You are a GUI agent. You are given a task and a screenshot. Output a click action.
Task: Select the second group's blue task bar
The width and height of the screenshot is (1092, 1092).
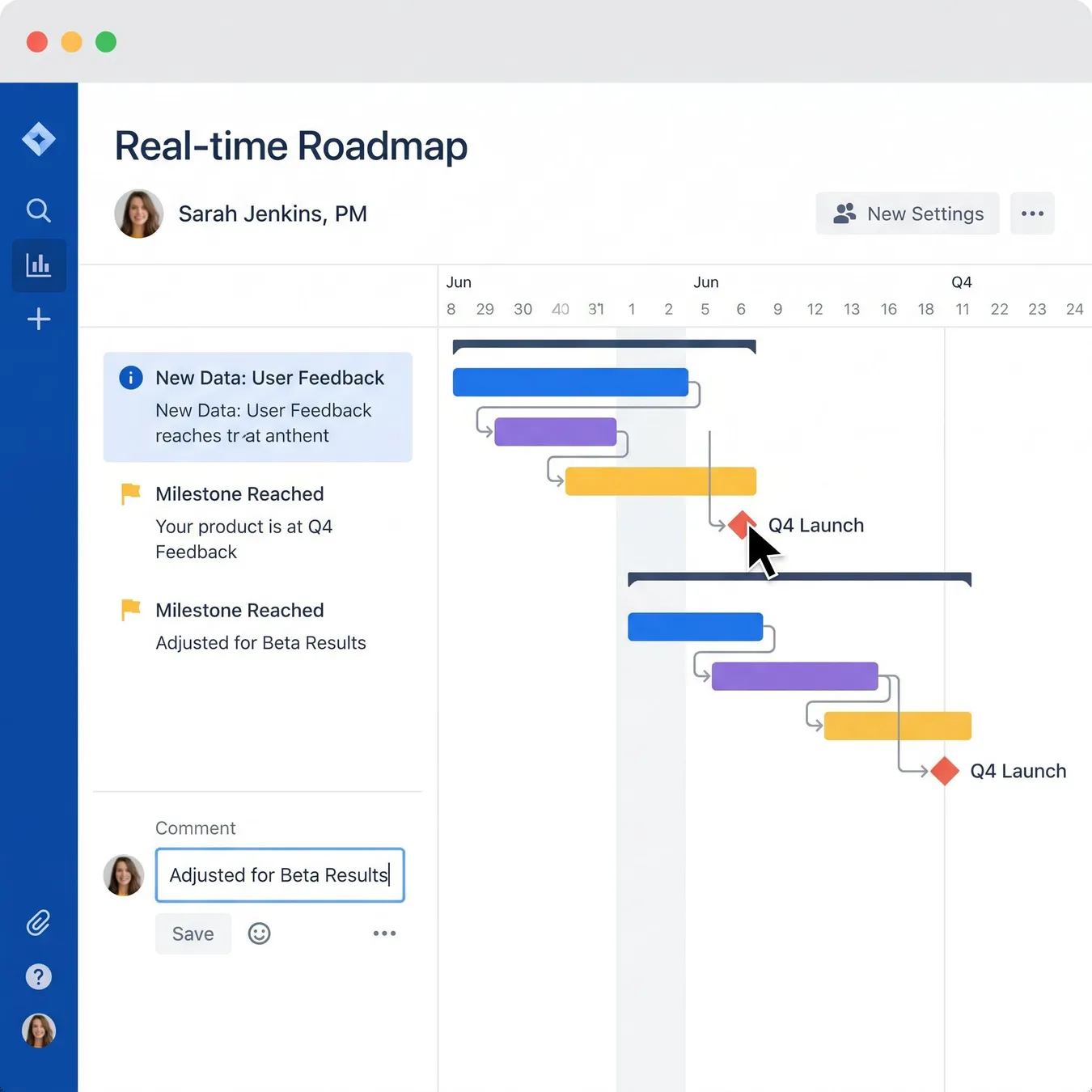point(695,627)
